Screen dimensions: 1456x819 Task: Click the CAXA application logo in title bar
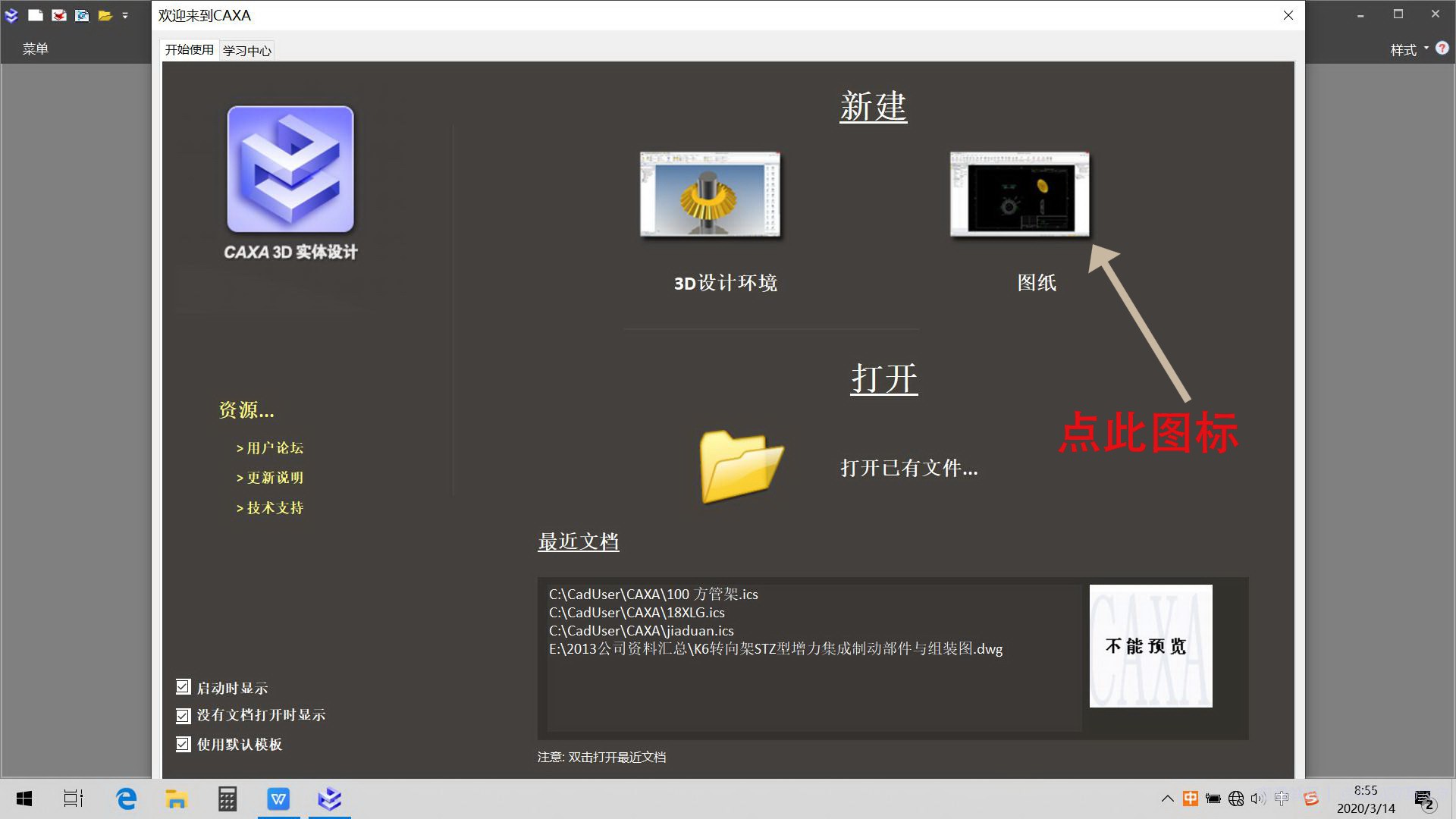[x=11, y=15]
